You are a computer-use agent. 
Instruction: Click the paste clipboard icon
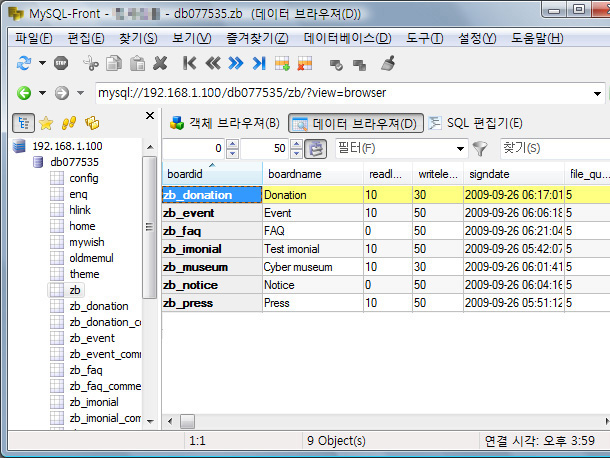[137, 63]
